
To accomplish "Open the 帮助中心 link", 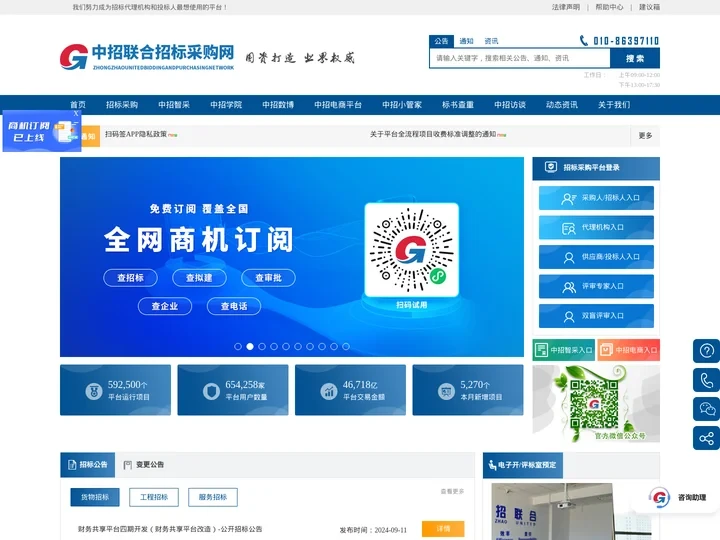I will click(x=609, y=7).
